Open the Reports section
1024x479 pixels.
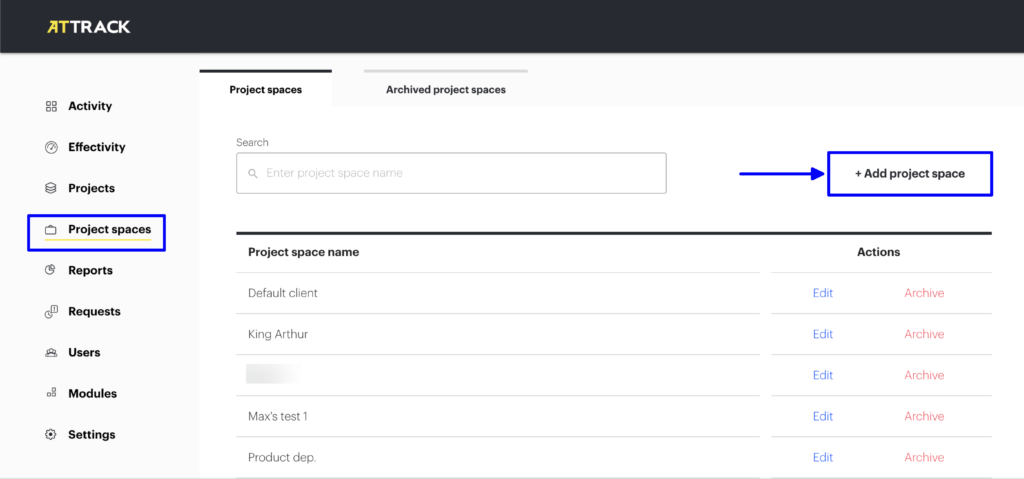click(x=90, y=270)
